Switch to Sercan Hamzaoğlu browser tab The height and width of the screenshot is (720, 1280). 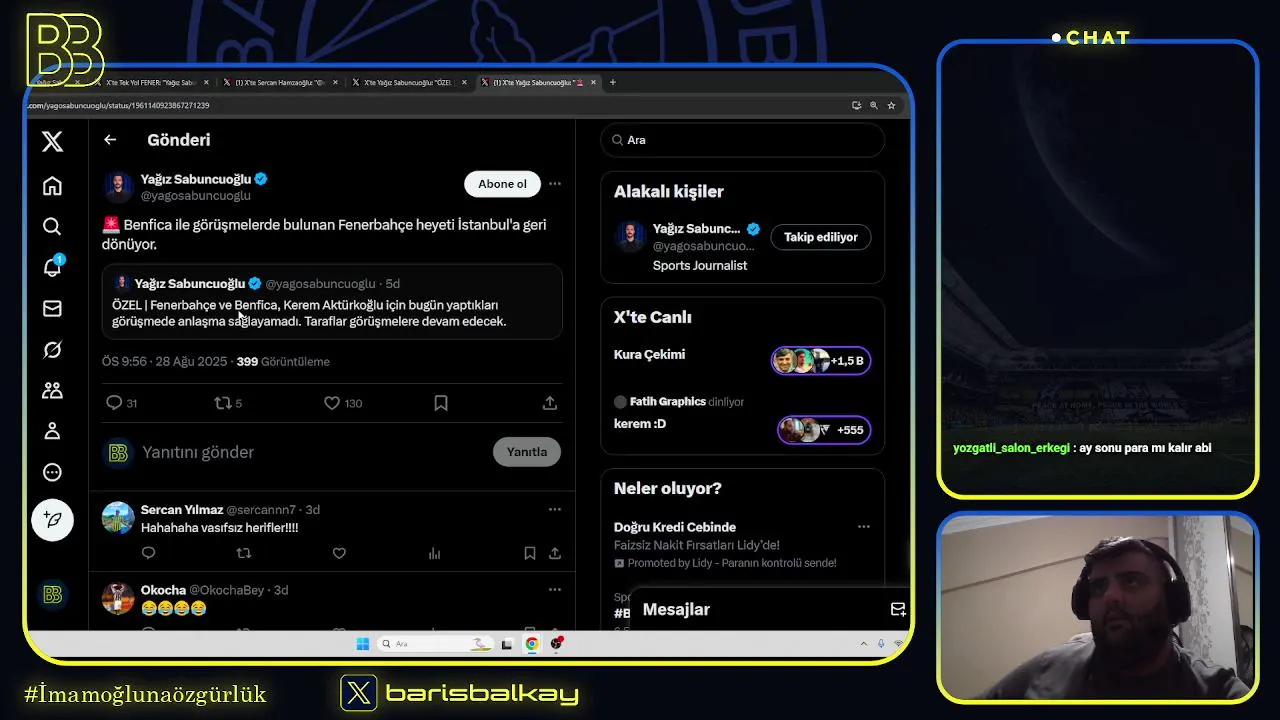[280, 82]
